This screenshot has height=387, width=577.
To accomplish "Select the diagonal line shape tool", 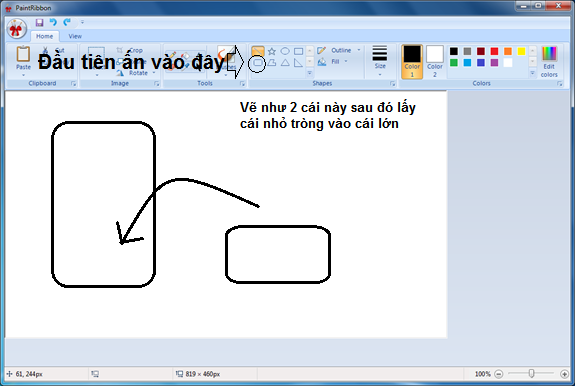I will (258, 51).
